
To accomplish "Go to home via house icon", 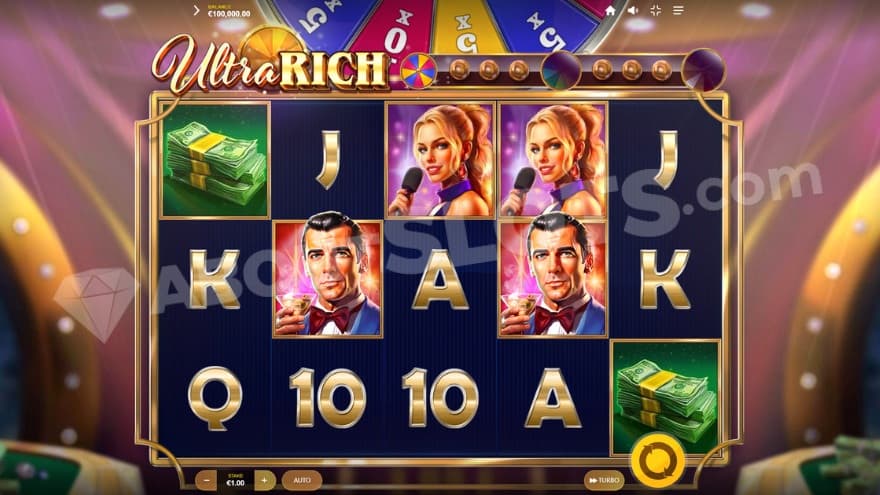I will [x=610, y=10].
